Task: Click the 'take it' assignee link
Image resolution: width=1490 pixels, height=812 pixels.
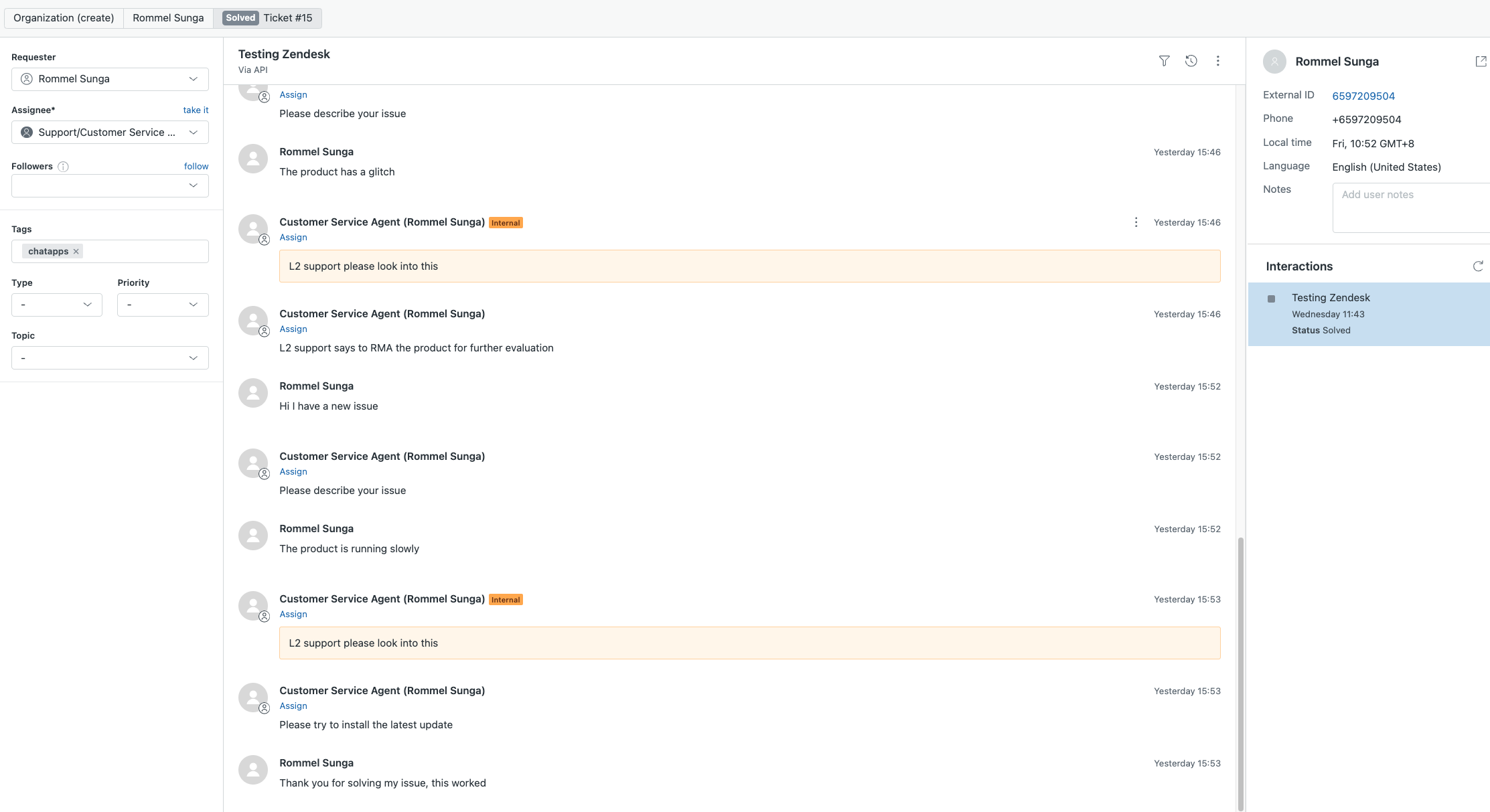Action: (196, 110)
